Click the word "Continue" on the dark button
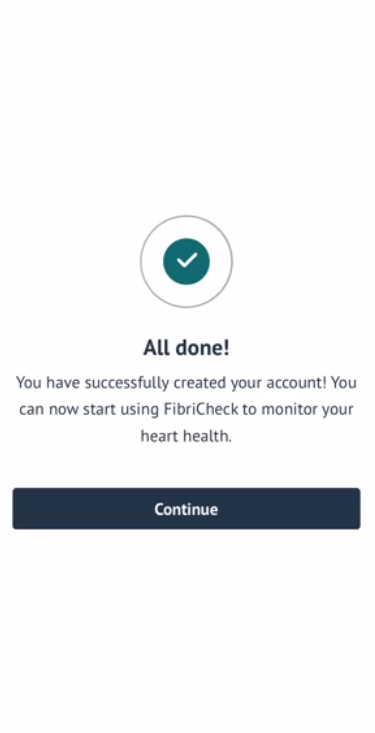 tap(187, 509)
